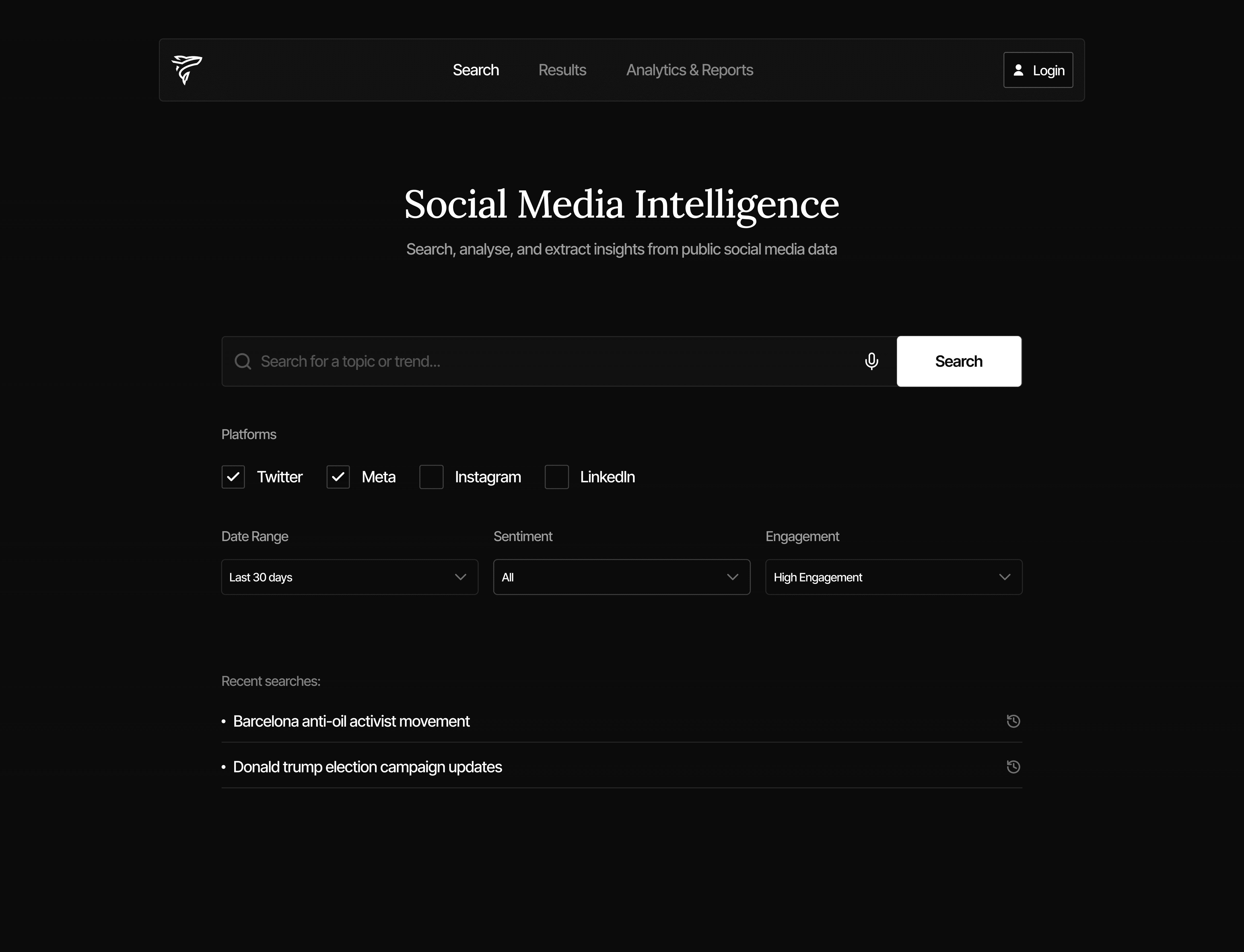The width and height of the screenshot is (1244, 952).
Task: Click history icon for Donald trump search
Action: click(x=1013, y=767)
